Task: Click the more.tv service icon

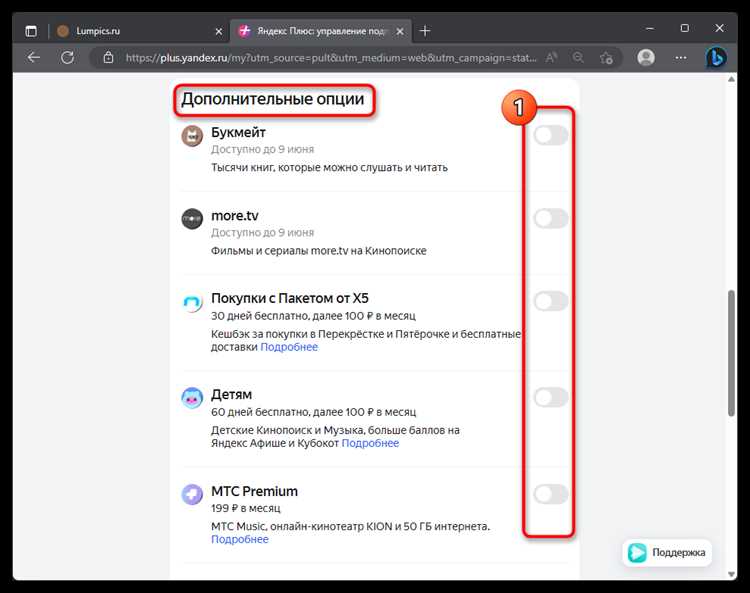Action: (x=192, y=219)
